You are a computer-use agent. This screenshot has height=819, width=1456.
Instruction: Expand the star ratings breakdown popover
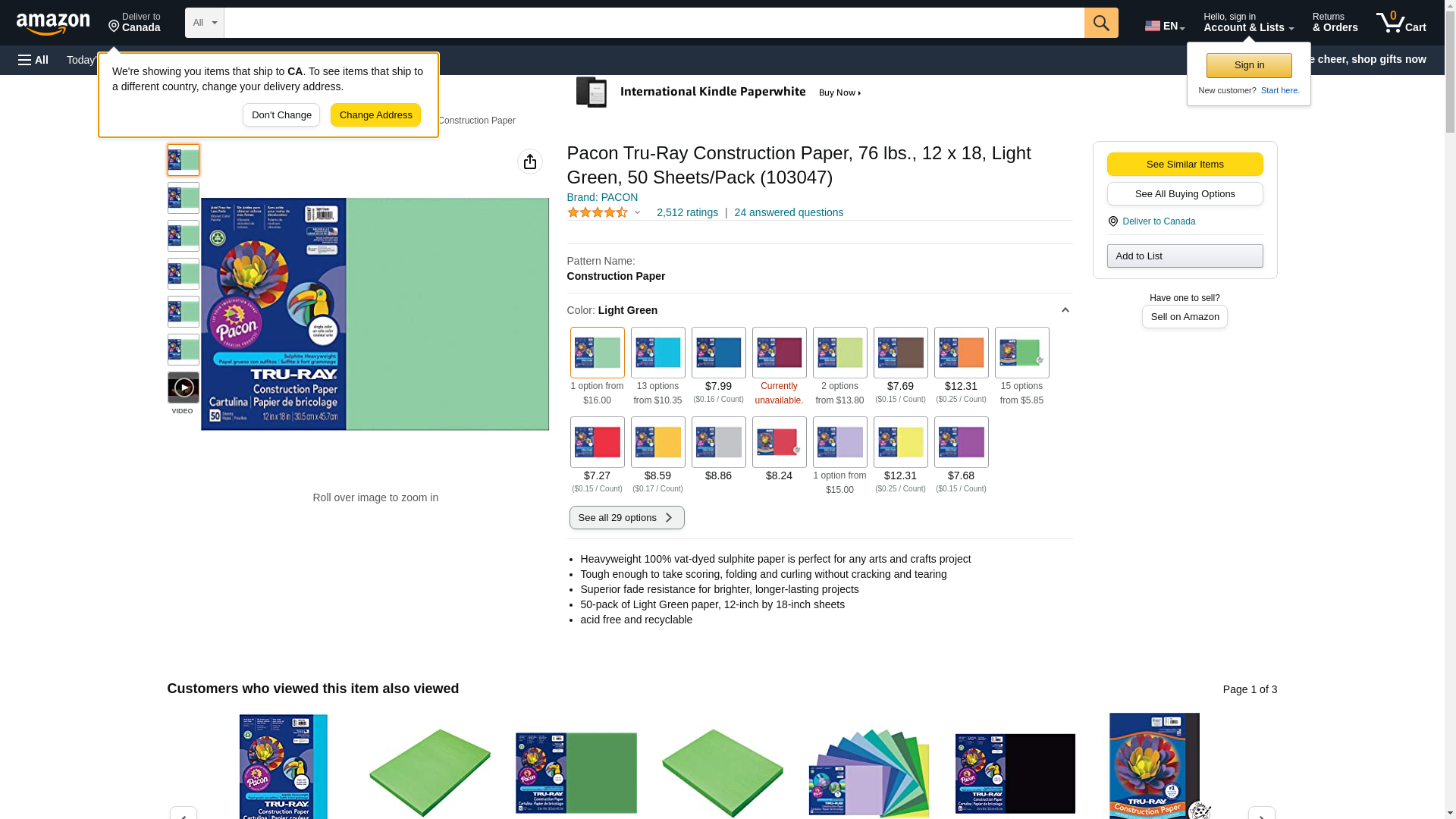point(637,213)
